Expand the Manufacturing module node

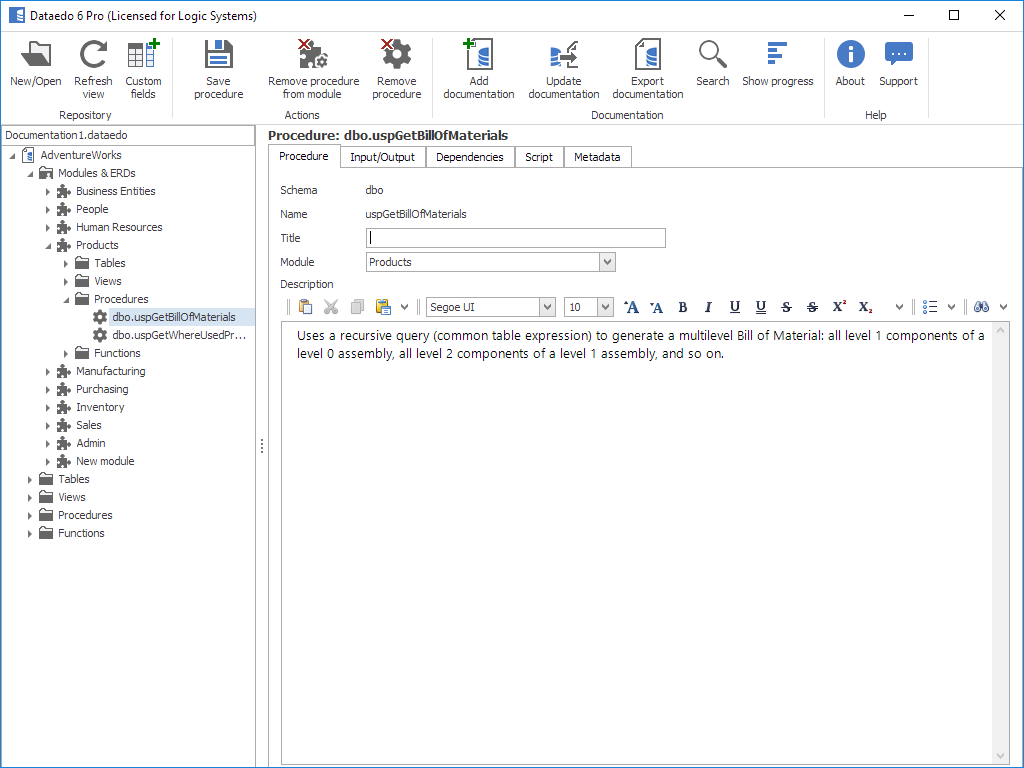tap(47, 371)
